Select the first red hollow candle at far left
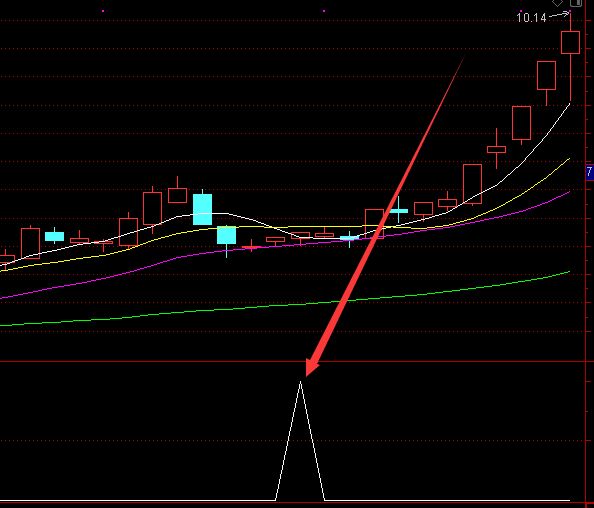 click(x=6, y=260)
